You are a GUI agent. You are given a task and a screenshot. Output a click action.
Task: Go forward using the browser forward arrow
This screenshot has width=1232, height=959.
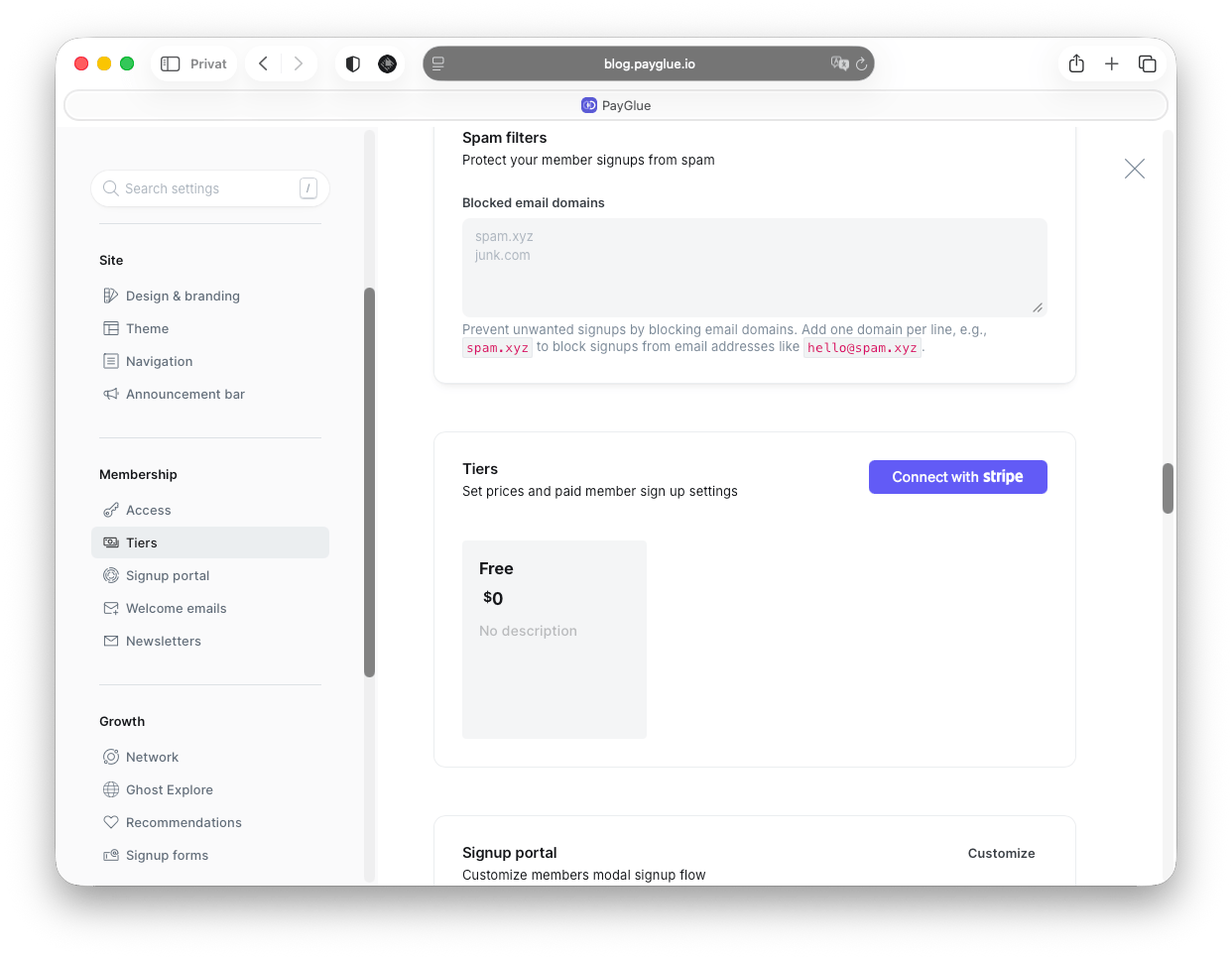pyautogui.click(x=299, y=63)
